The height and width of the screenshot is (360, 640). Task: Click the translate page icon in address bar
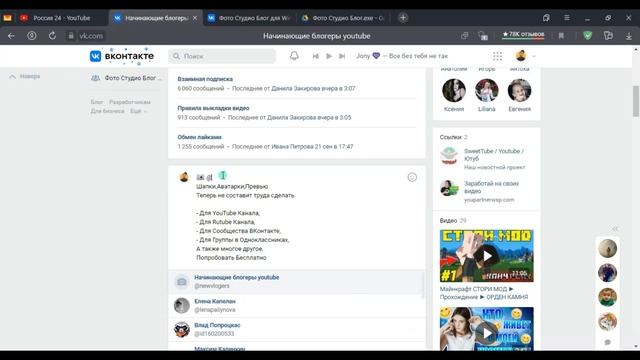(483, 36)
